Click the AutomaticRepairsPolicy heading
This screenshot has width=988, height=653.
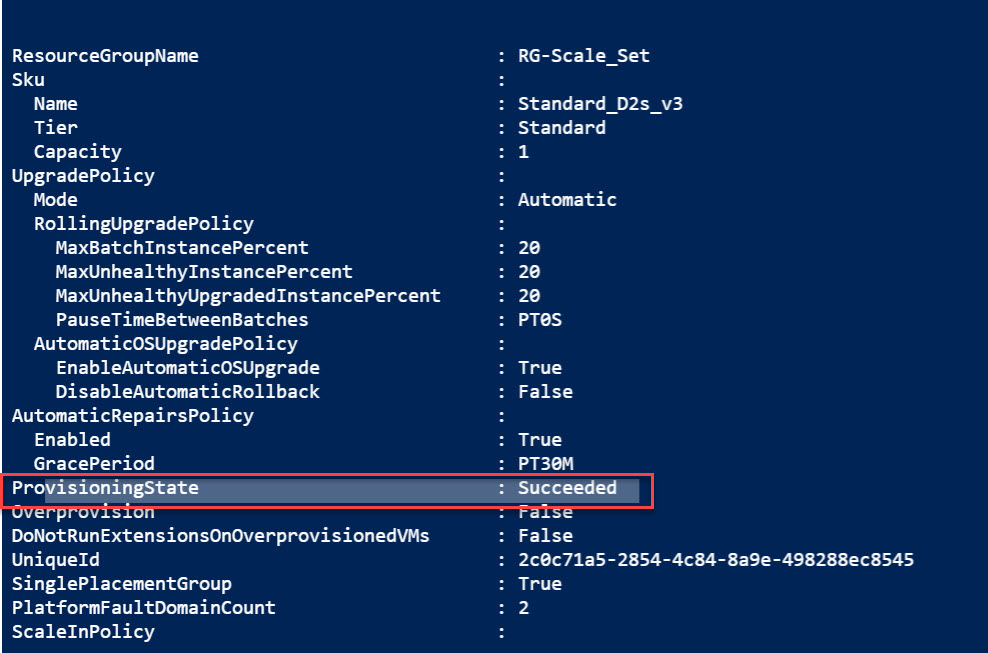pos(132,416)
